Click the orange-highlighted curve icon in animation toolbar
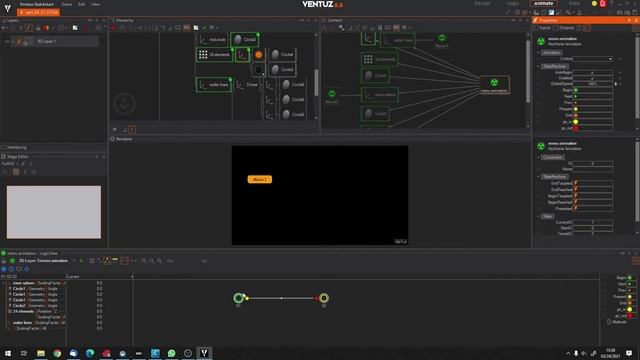Viewport: 640px width, 360px height. click(x=107, y=260)
